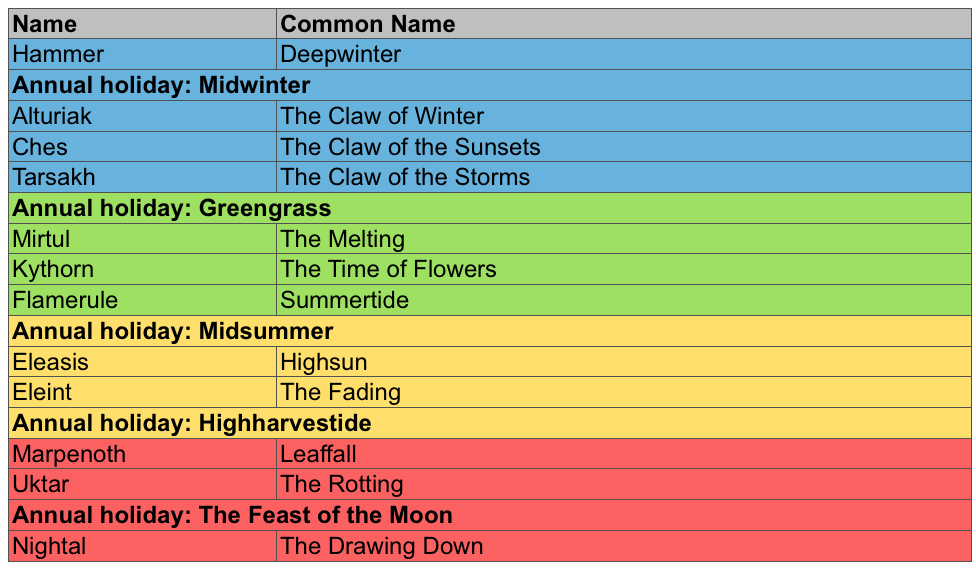Select the Eleint cell
Screen dimensions: 976x568
(143, 392)
